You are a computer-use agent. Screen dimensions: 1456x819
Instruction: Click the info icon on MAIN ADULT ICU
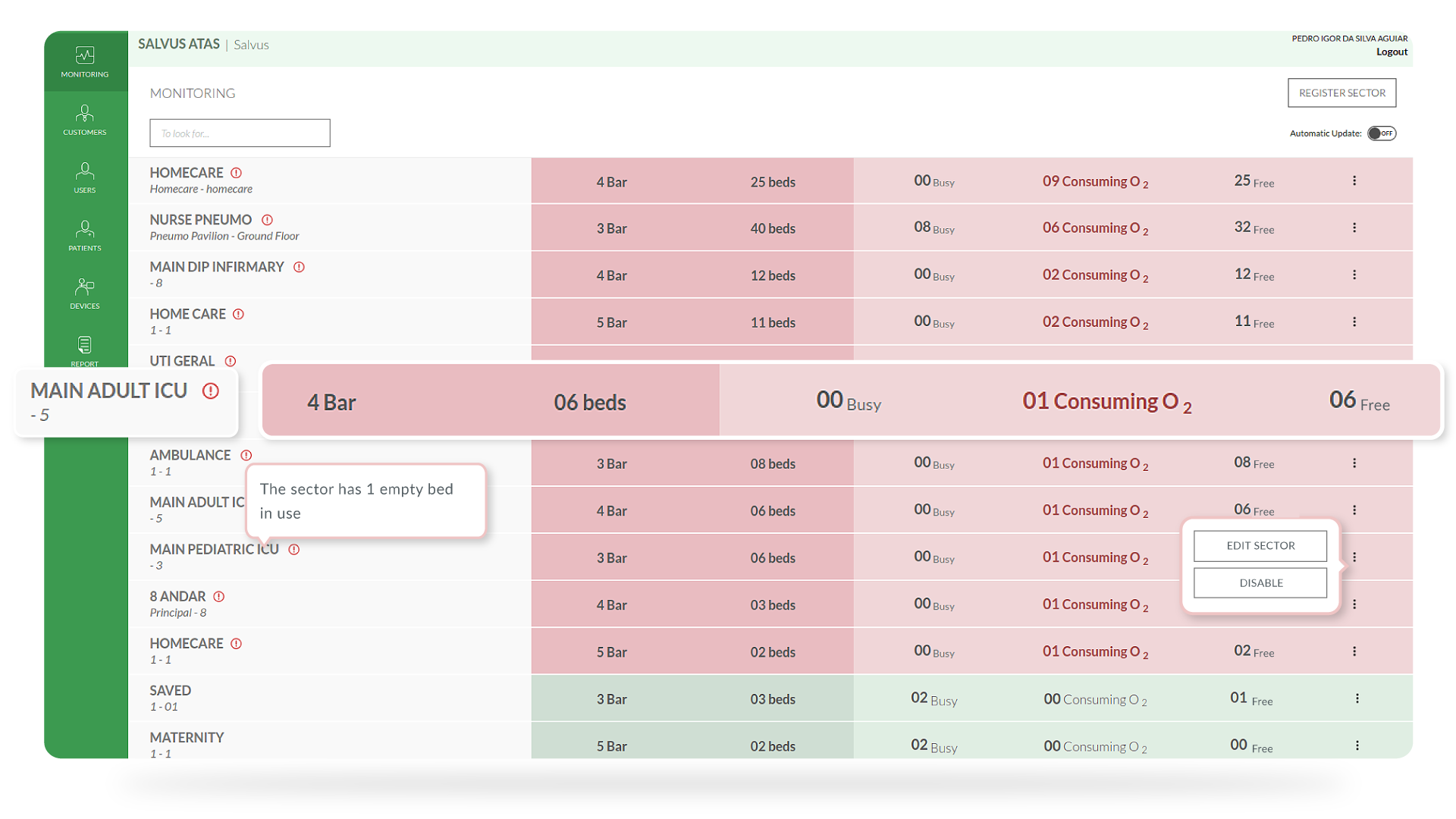click(x=209, y=391)
